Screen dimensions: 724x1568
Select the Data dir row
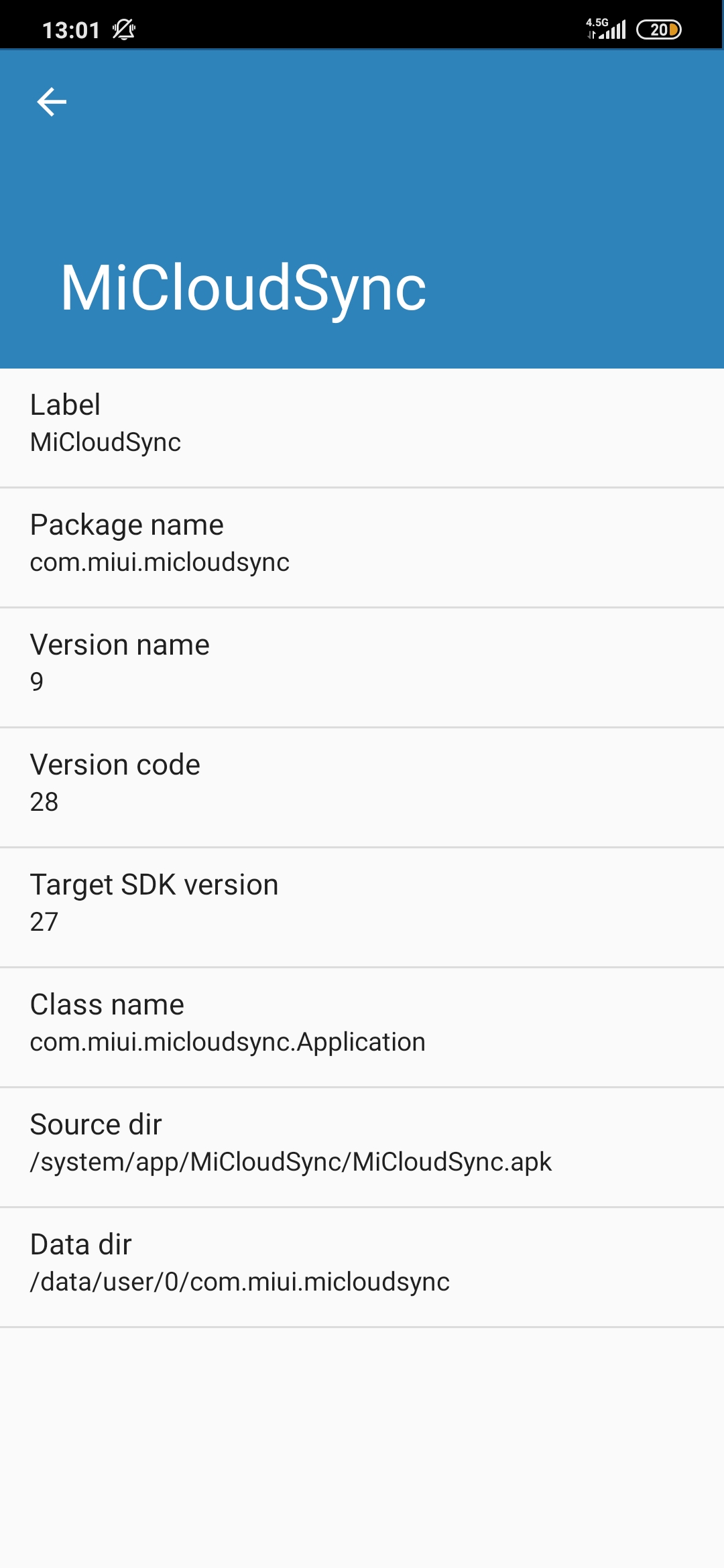(x=362, y=1268)
